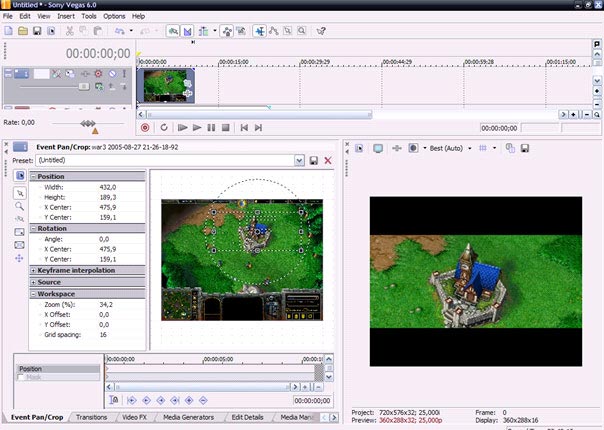Select the Normal Edit arrow tool in Pan/Crop

click(x=20, y=192)
